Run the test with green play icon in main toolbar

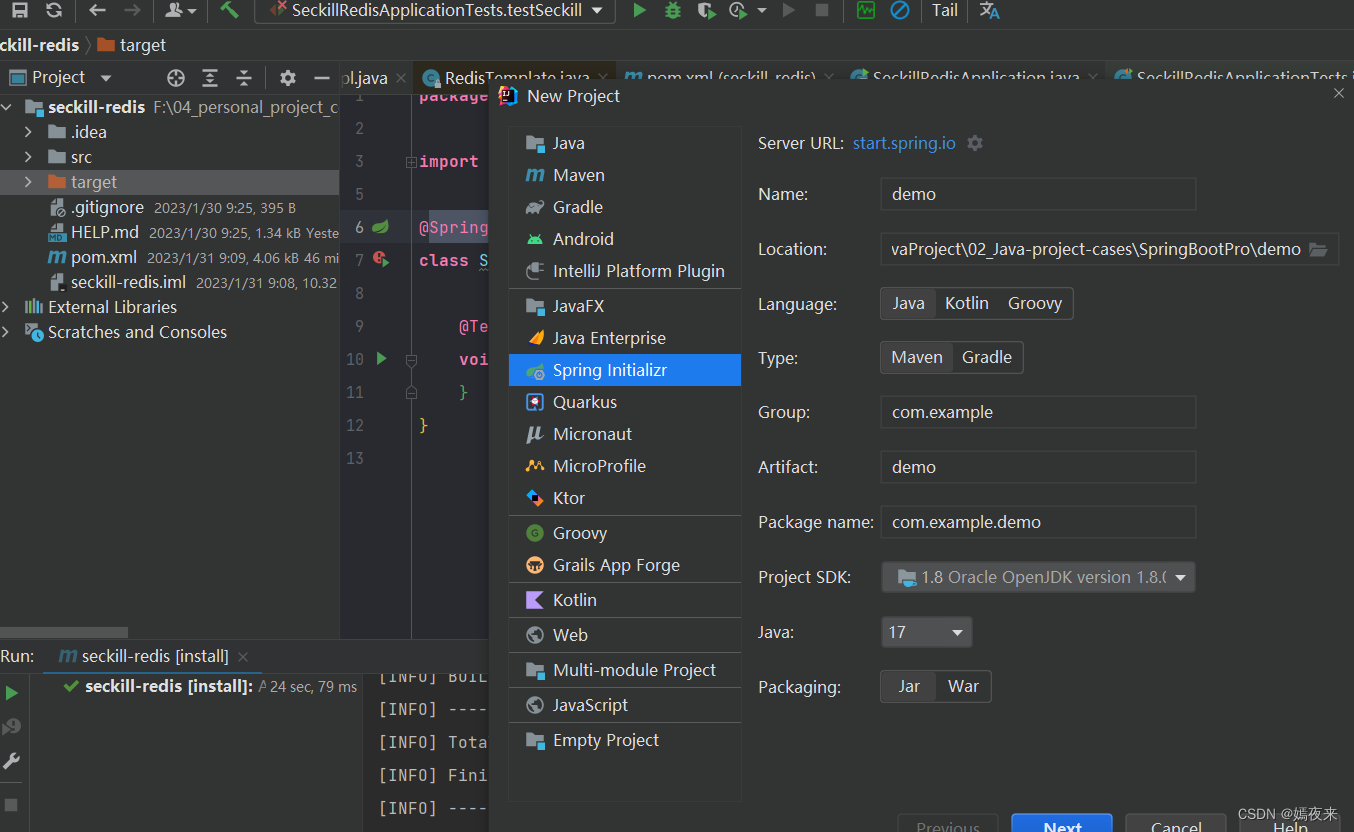click(x=639, y=10)
